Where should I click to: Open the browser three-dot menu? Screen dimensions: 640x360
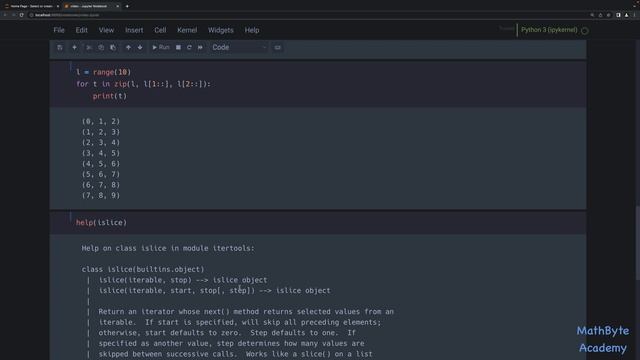635,15
